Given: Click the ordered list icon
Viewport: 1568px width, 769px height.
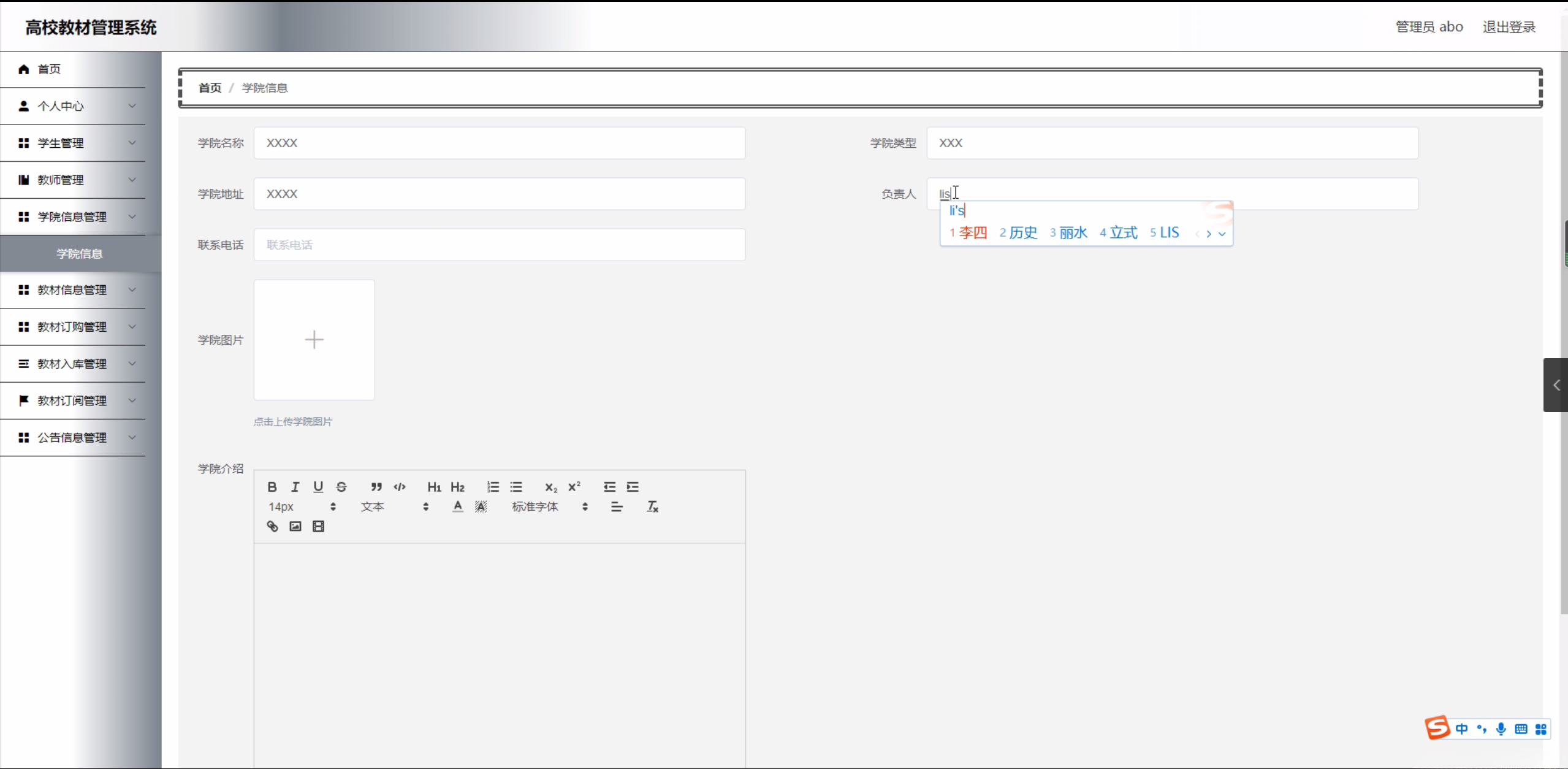Looking at the screenshot, I should (493, 487).
